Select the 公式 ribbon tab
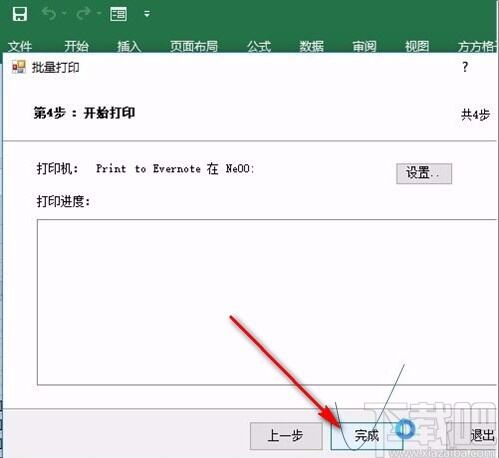This screenshot has height=458, width=499. pos(259,46)
